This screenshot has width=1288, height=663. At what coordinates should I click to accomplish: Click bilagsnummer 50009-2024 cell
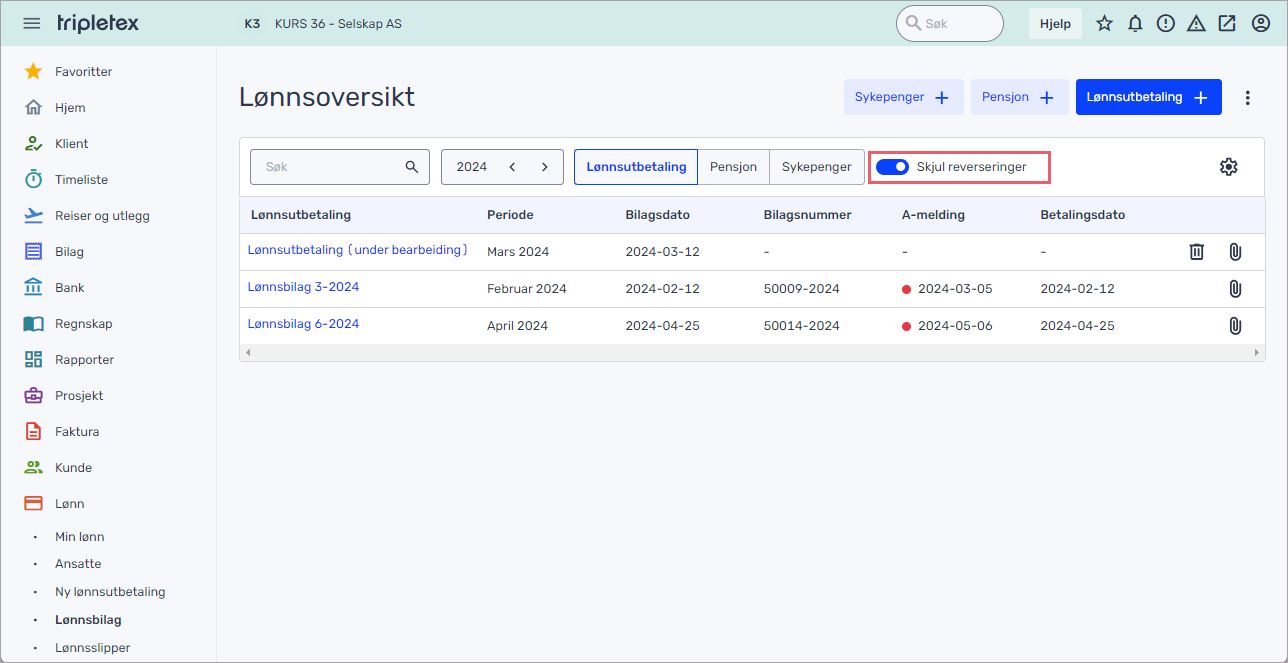tap(801, 289)
